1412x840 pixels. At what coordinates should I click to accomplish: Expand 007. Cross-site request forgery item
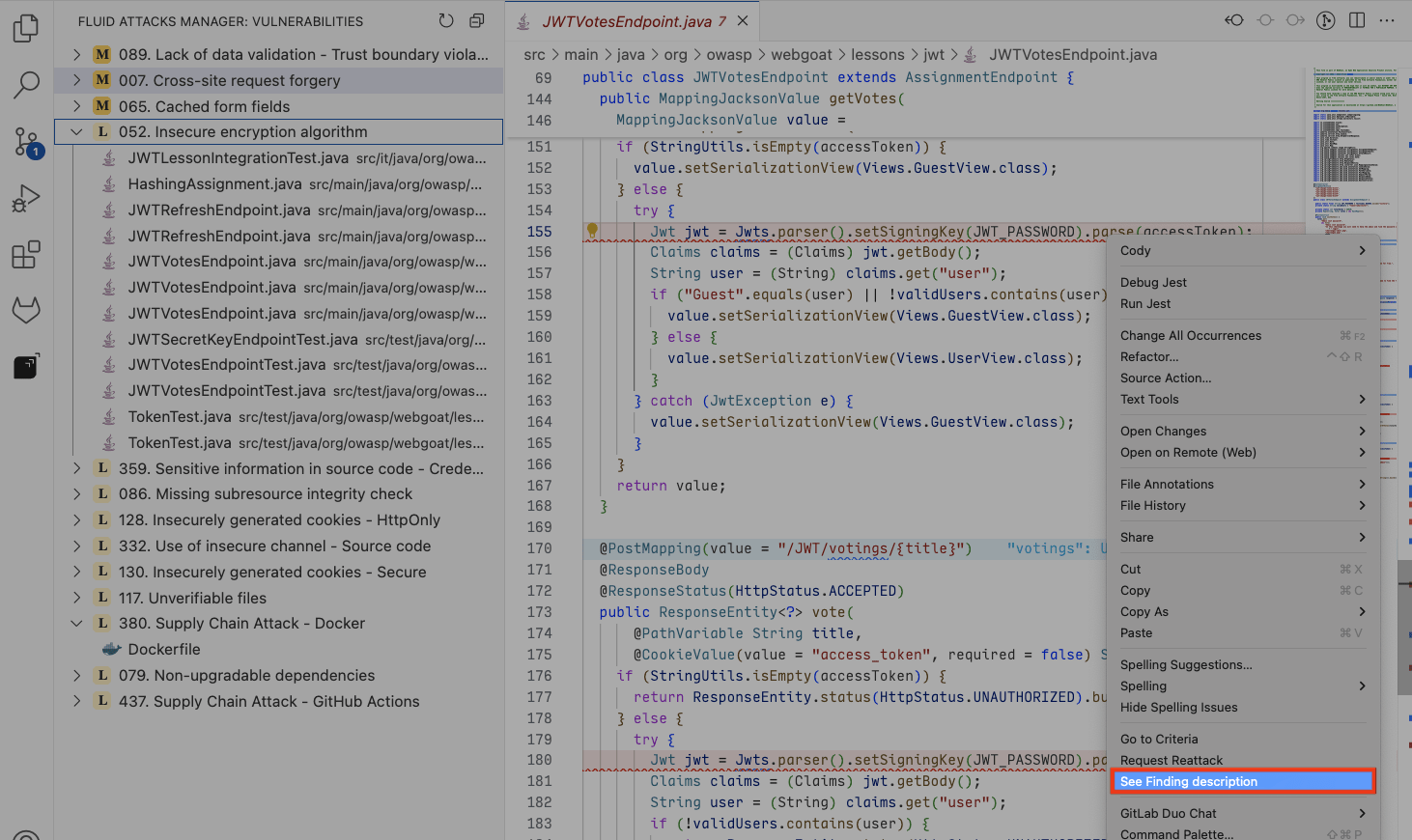click(x=76, y=80)
